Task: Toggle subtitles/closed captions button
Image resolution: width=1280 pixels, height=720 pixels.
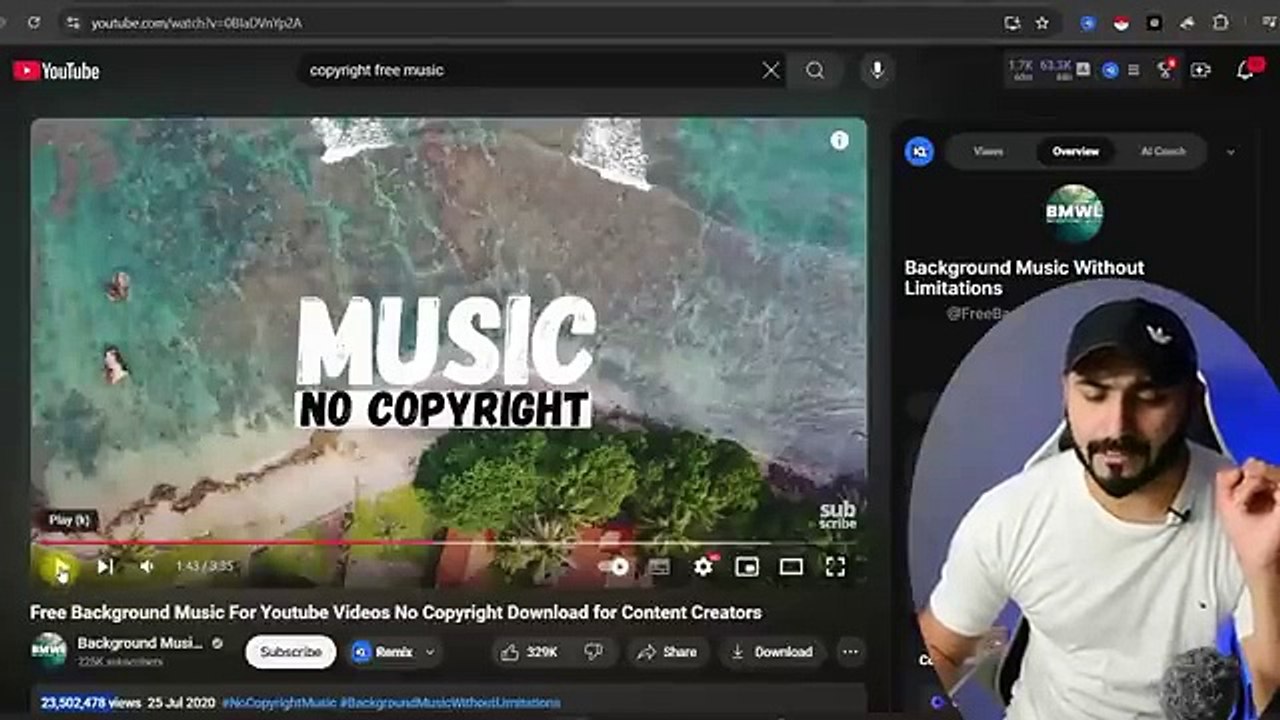Action: (659, 567)
